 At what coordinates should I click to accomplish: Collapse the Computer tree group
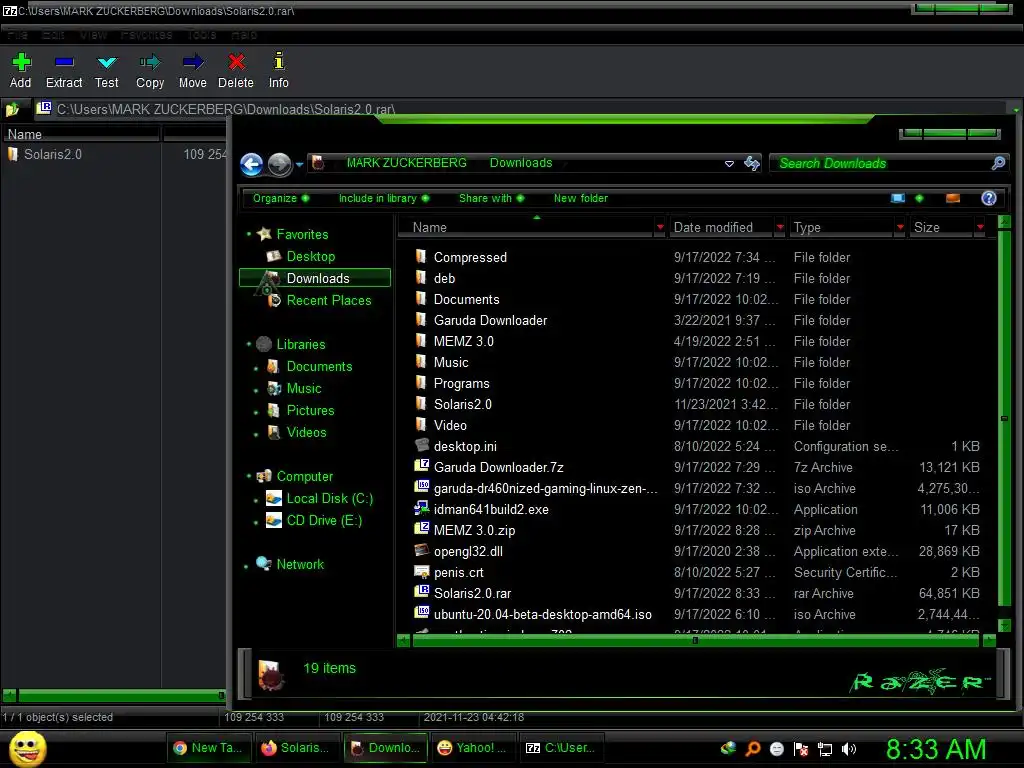click(249, 476)
